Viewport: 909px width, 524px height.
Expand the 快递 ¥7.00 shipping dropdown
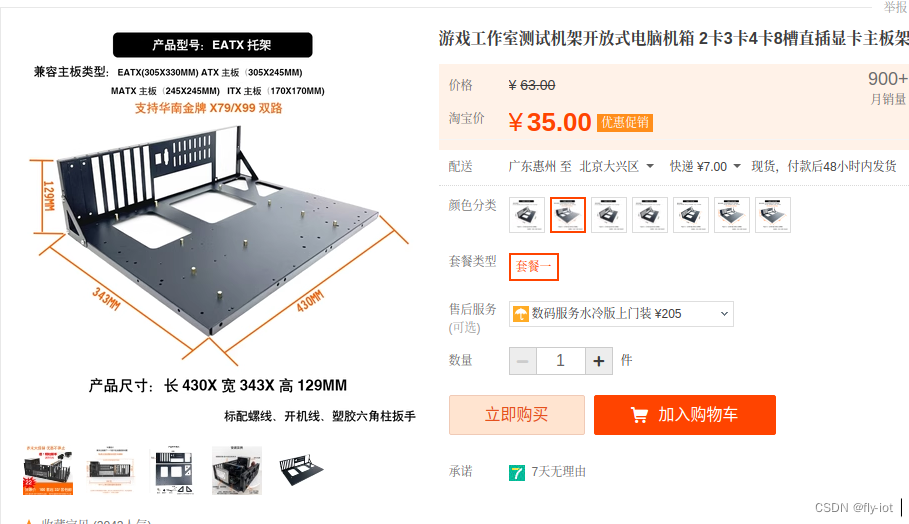click(705, 166)
